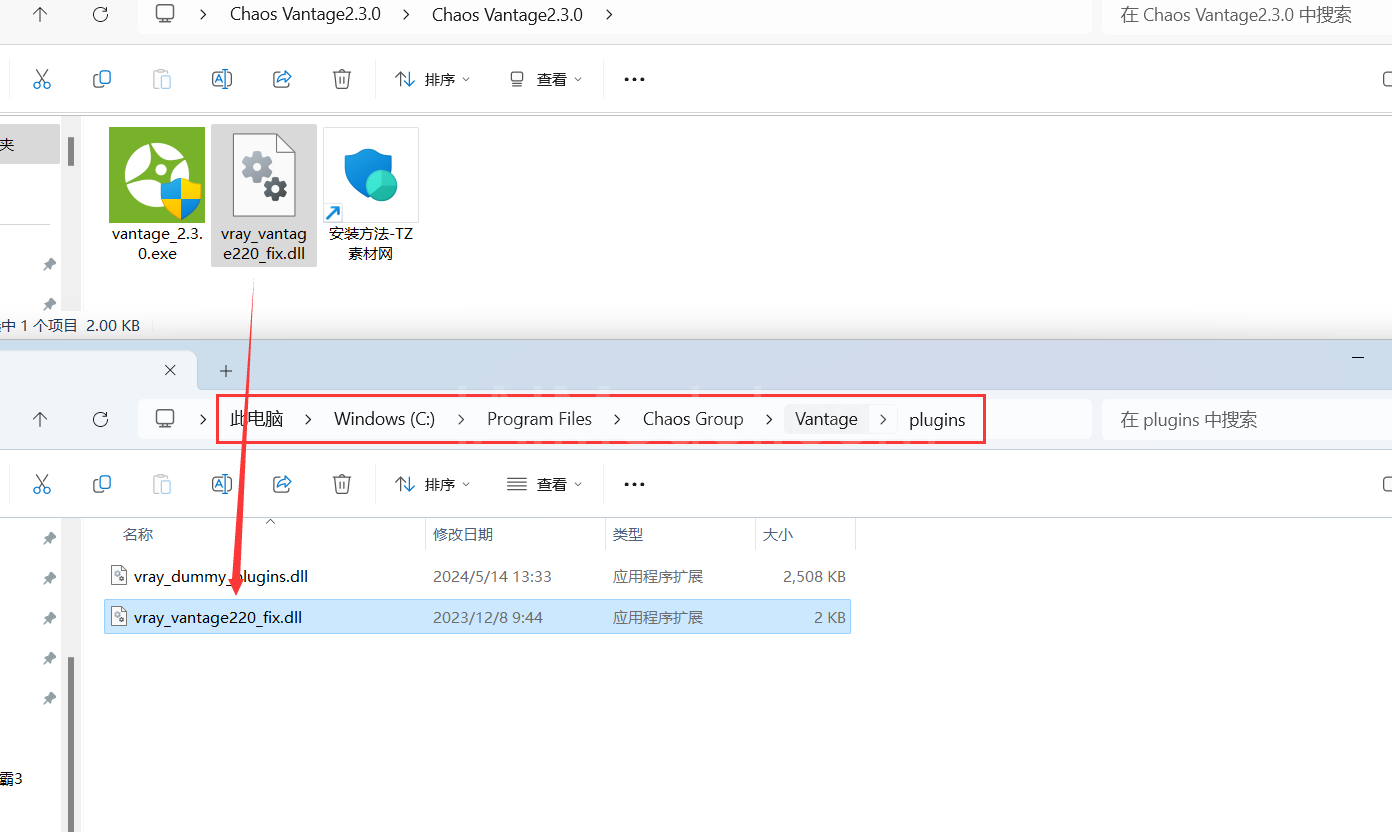
Task: Open the 排序 sort dropdown in Chaos Vantage2.3.0 window
Action: (x=432, y=79)
